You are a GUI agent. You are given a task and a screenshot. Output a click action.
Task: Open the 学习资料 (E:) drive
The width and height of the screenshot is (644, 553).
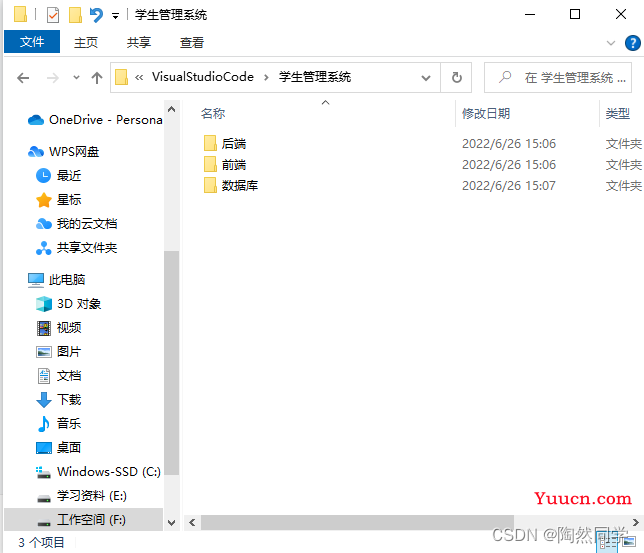click(x=81, y=496)
